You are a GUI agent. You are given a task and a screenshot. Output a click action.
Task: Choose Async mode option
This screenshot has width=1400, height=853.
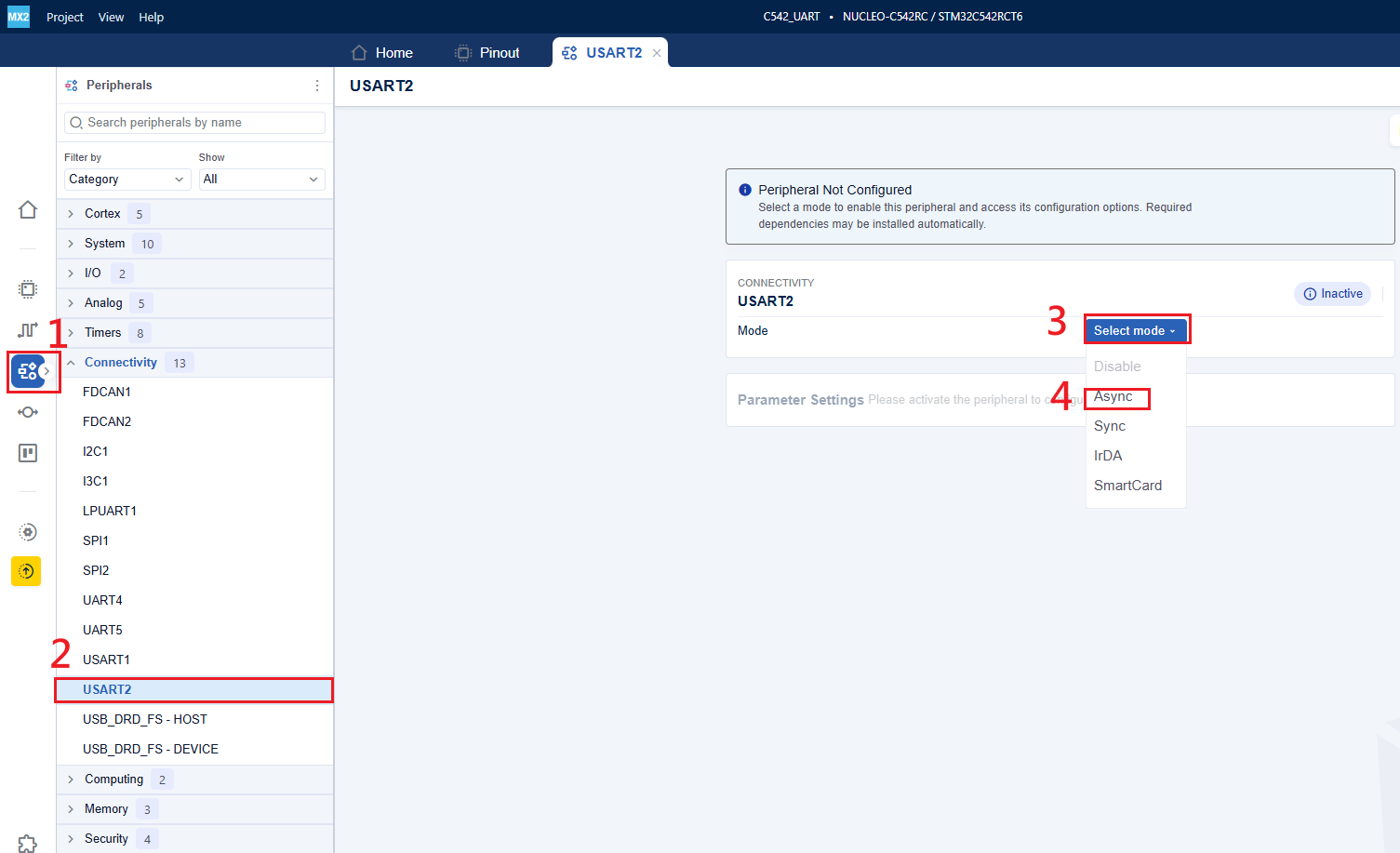click(x=1136, y=396)
